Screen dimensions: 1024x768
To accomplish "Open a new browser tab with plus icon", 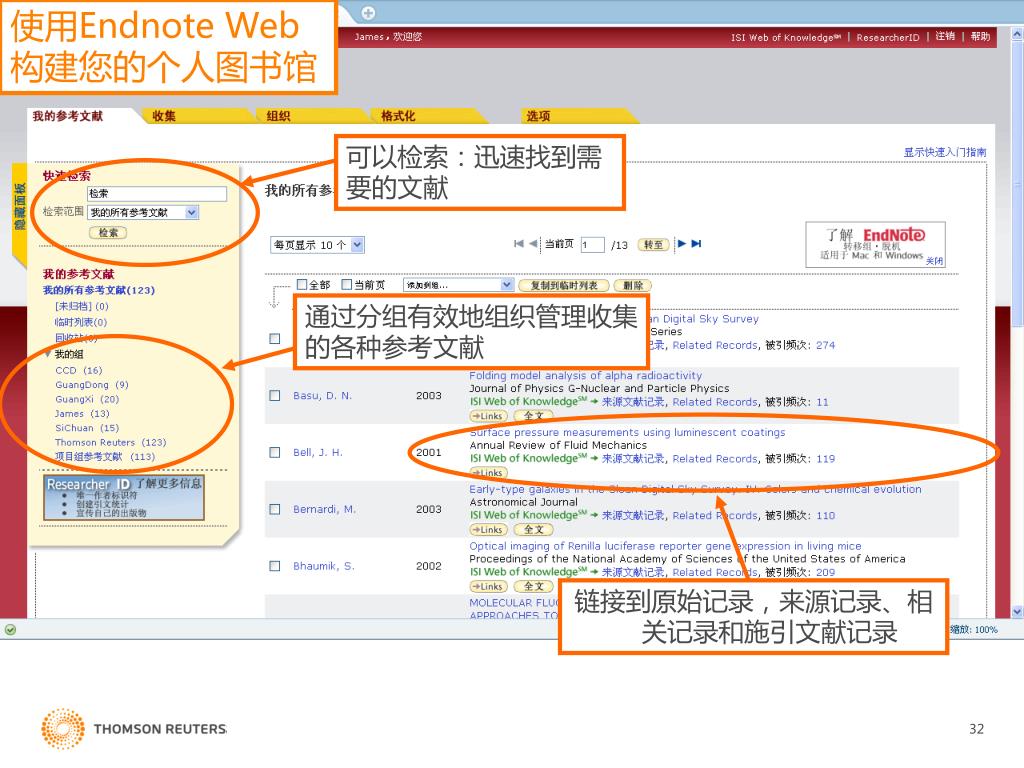I will (368, 12).
